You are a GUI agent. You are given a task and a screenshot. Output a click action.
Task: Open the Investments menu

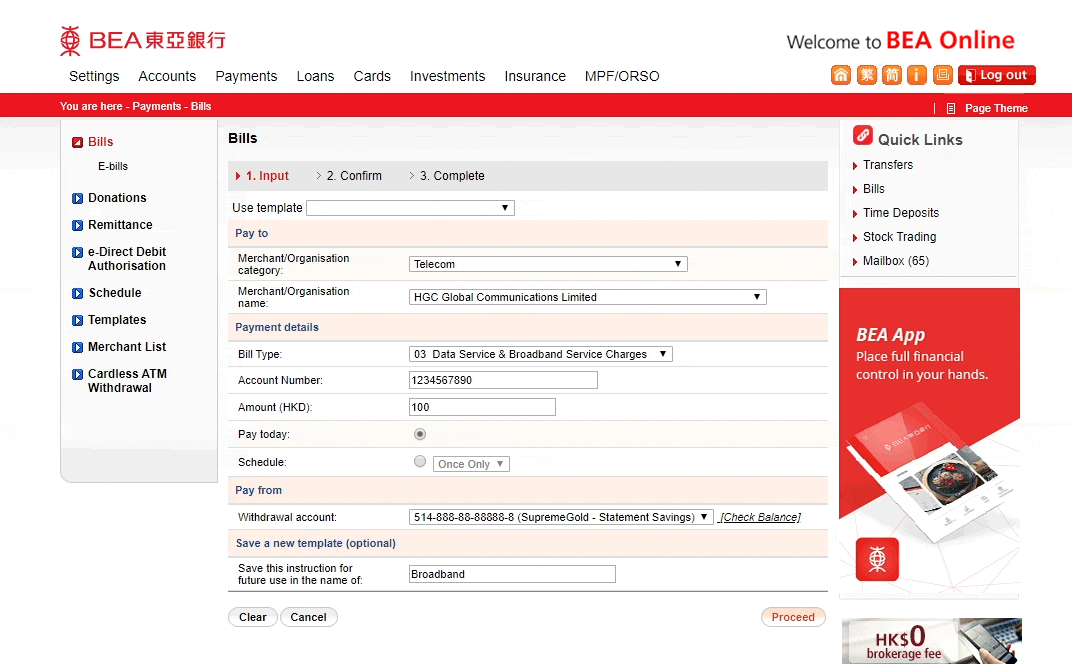[x=447, y=76]
